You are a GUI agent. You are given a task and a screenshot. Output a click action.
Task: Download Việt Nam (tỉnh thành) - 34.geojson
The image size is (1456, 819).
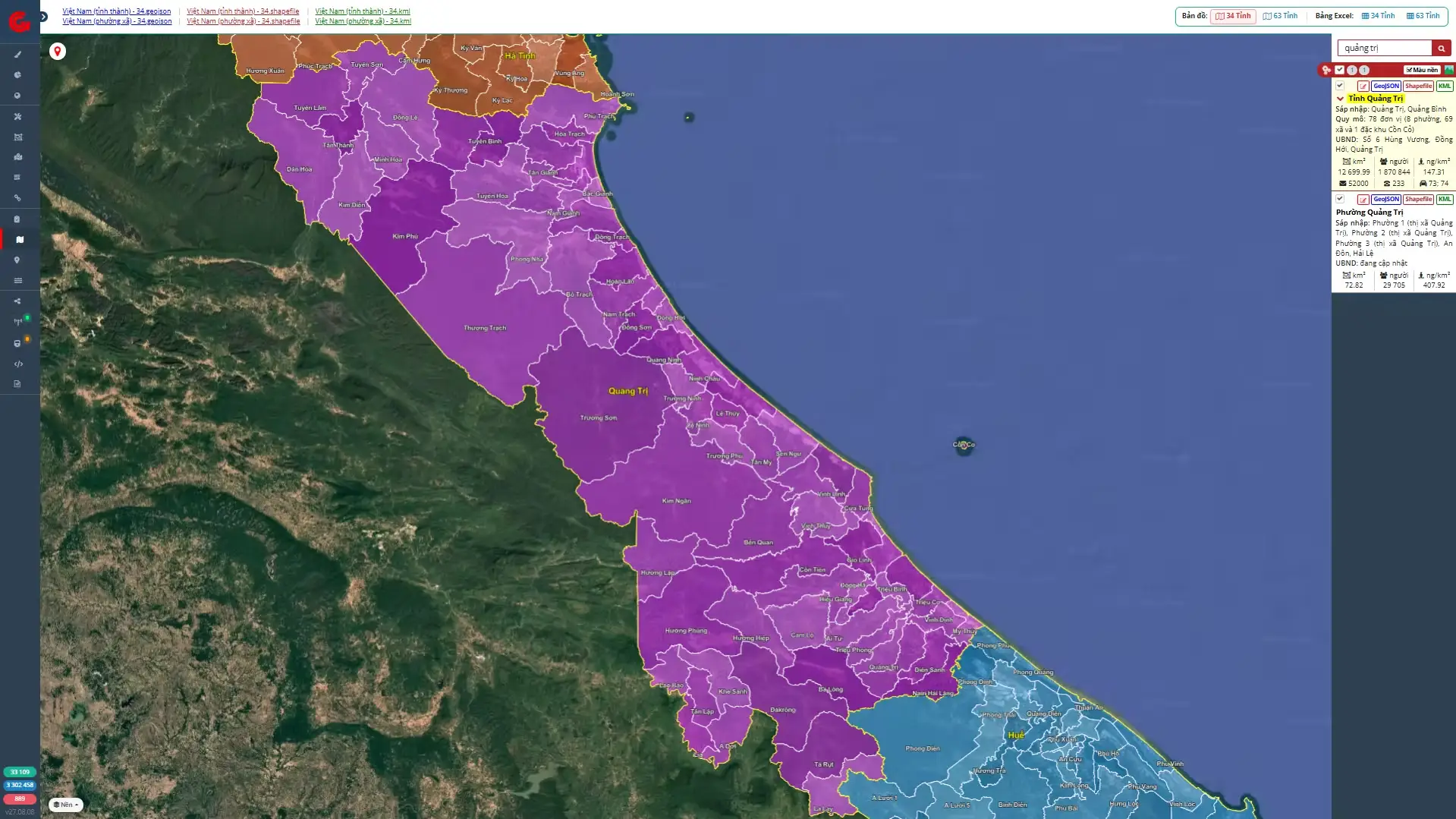(116, 11)
